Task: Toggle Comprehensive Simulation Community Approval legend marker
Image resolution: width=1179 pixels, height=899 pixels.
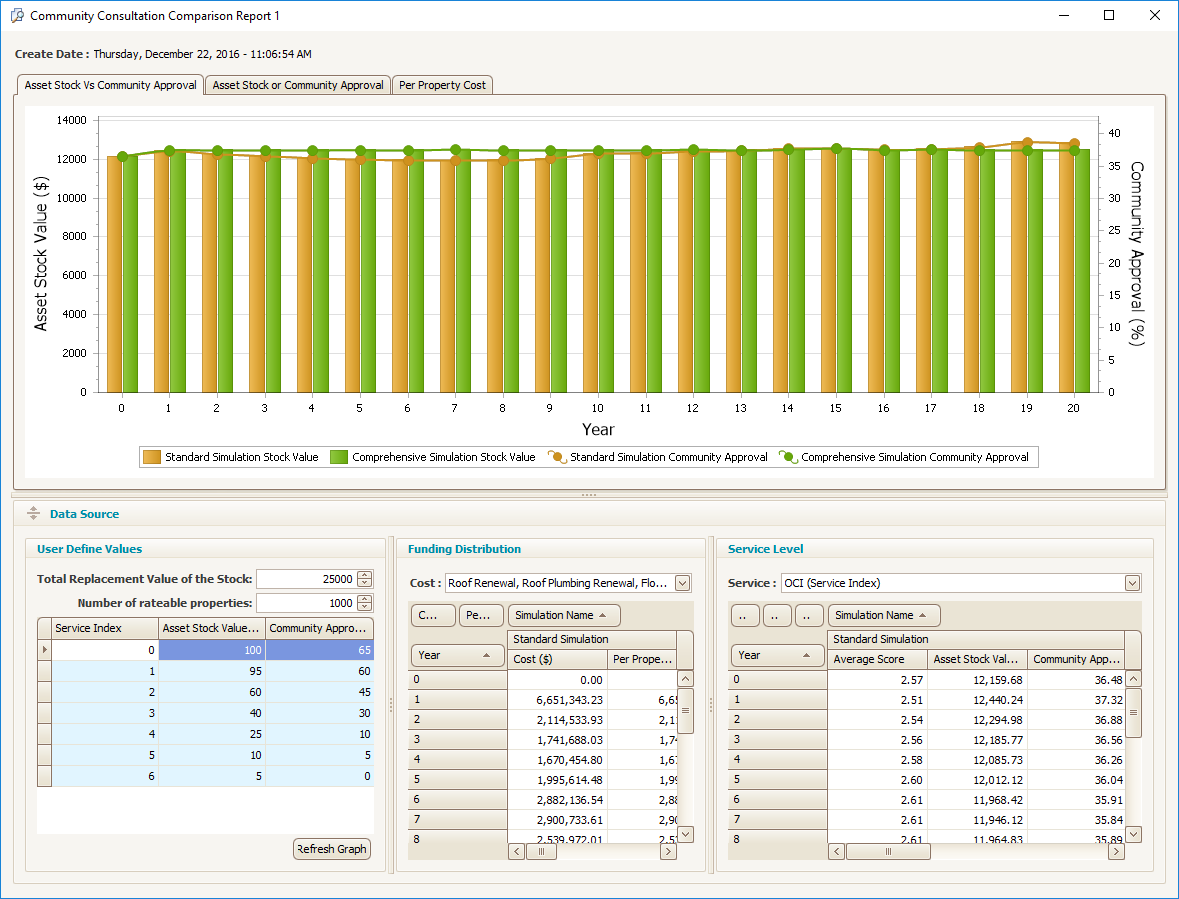Action: [x=788, y=457]
